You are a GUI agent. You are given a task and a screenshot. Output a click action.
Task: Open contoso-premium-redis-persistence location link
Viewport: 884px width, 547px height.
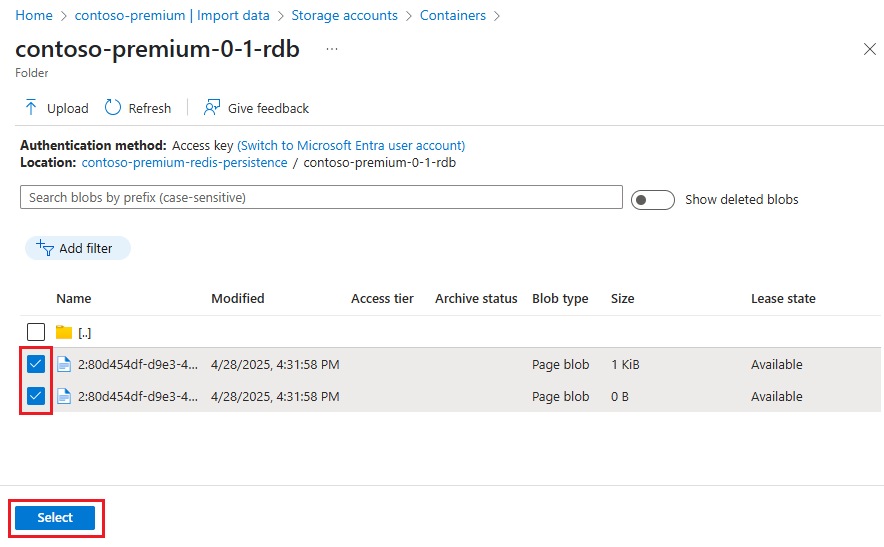(x=184, y=162)
